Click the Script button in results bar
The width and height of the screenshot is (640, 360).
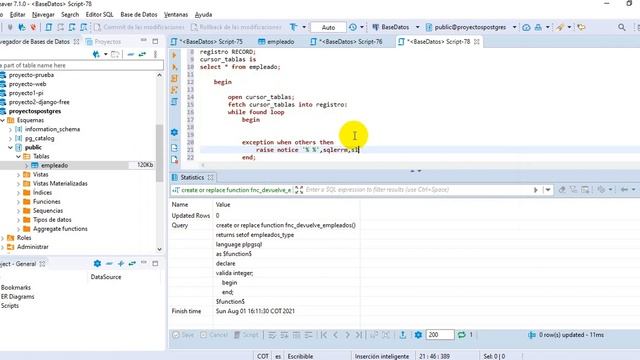(246, 335)
